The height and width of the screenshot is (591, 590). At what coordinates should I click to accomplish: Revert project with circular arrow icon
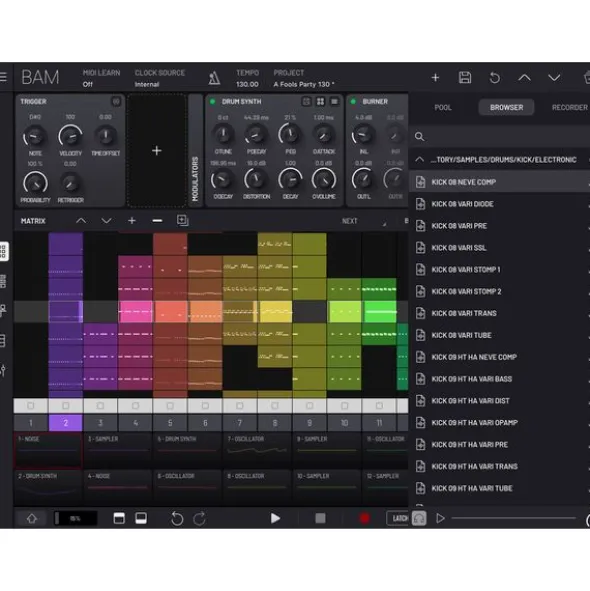tap(495, 78)
